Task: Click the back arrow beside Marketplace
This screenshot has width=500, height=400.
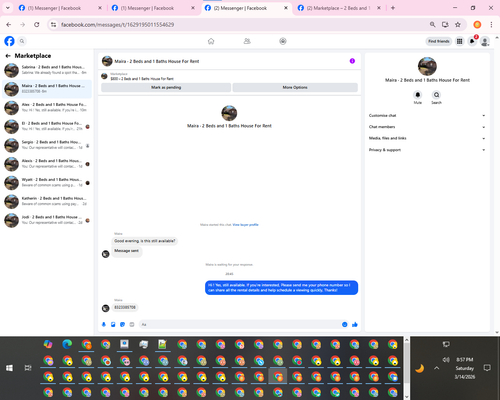Action: pyautogui.click(x=8, y=56)
